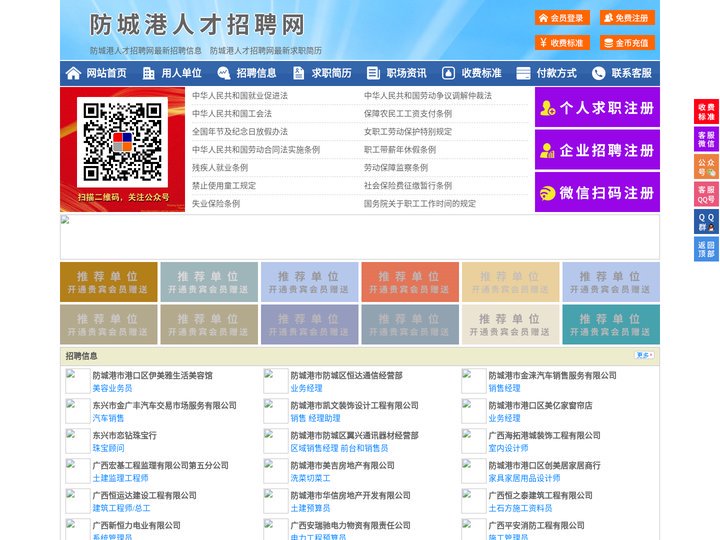Open 用人单位 nav item
The height and width of the screenshot is (540, 720).
pos(181,73)
